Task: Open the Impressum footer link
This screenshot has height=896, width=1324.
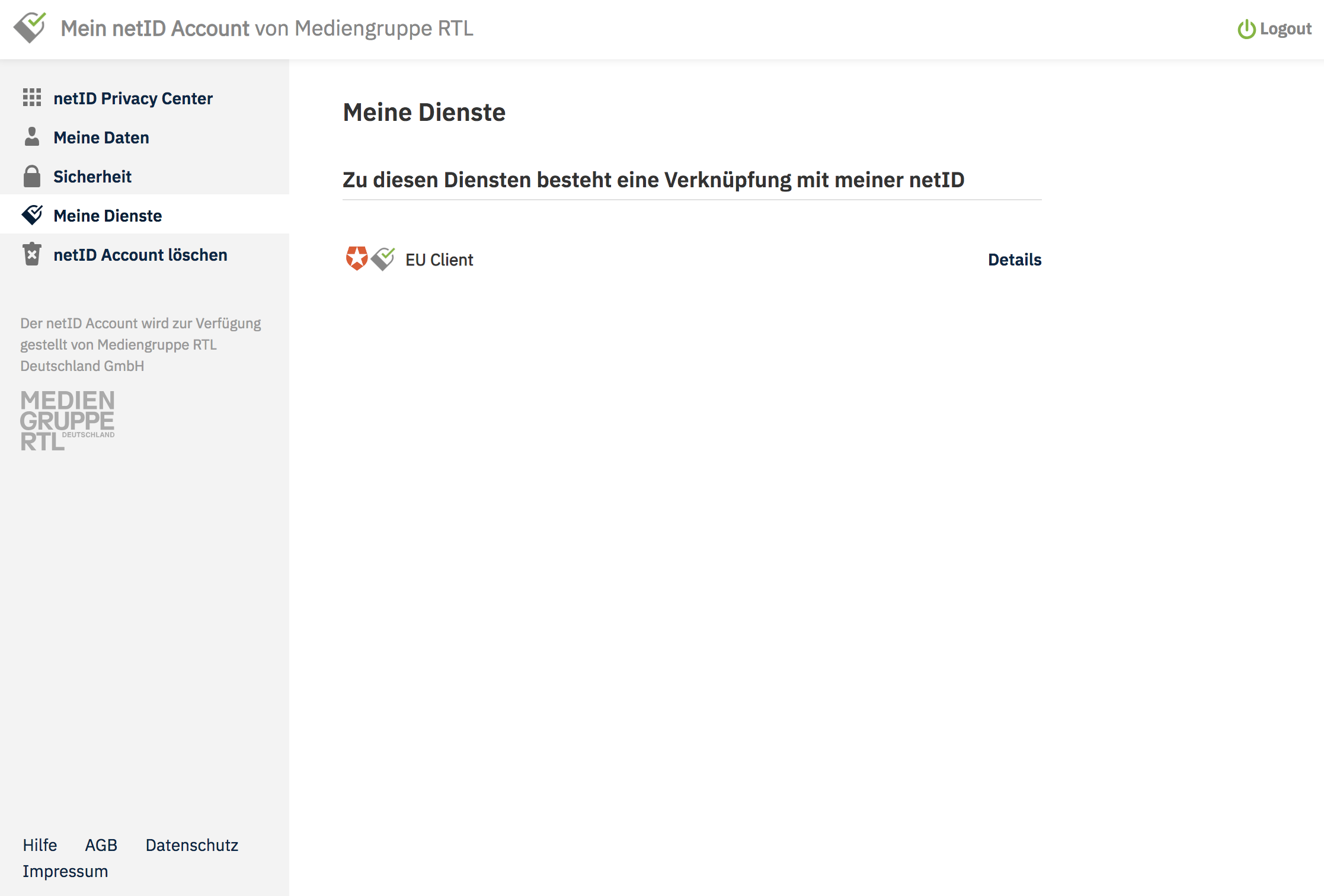Action: point(65,871)
